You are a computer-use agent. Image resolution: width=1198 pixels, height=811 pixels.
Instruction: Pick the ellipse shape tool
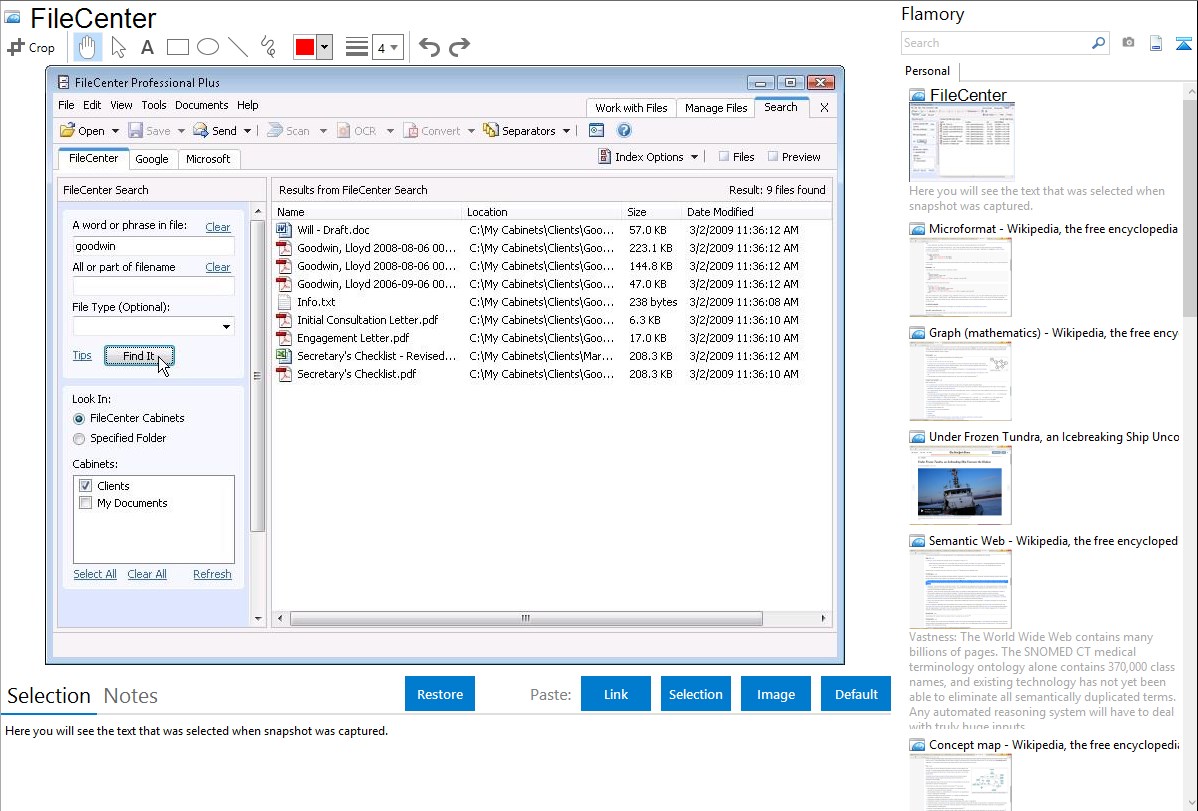(x=208, y=47)
